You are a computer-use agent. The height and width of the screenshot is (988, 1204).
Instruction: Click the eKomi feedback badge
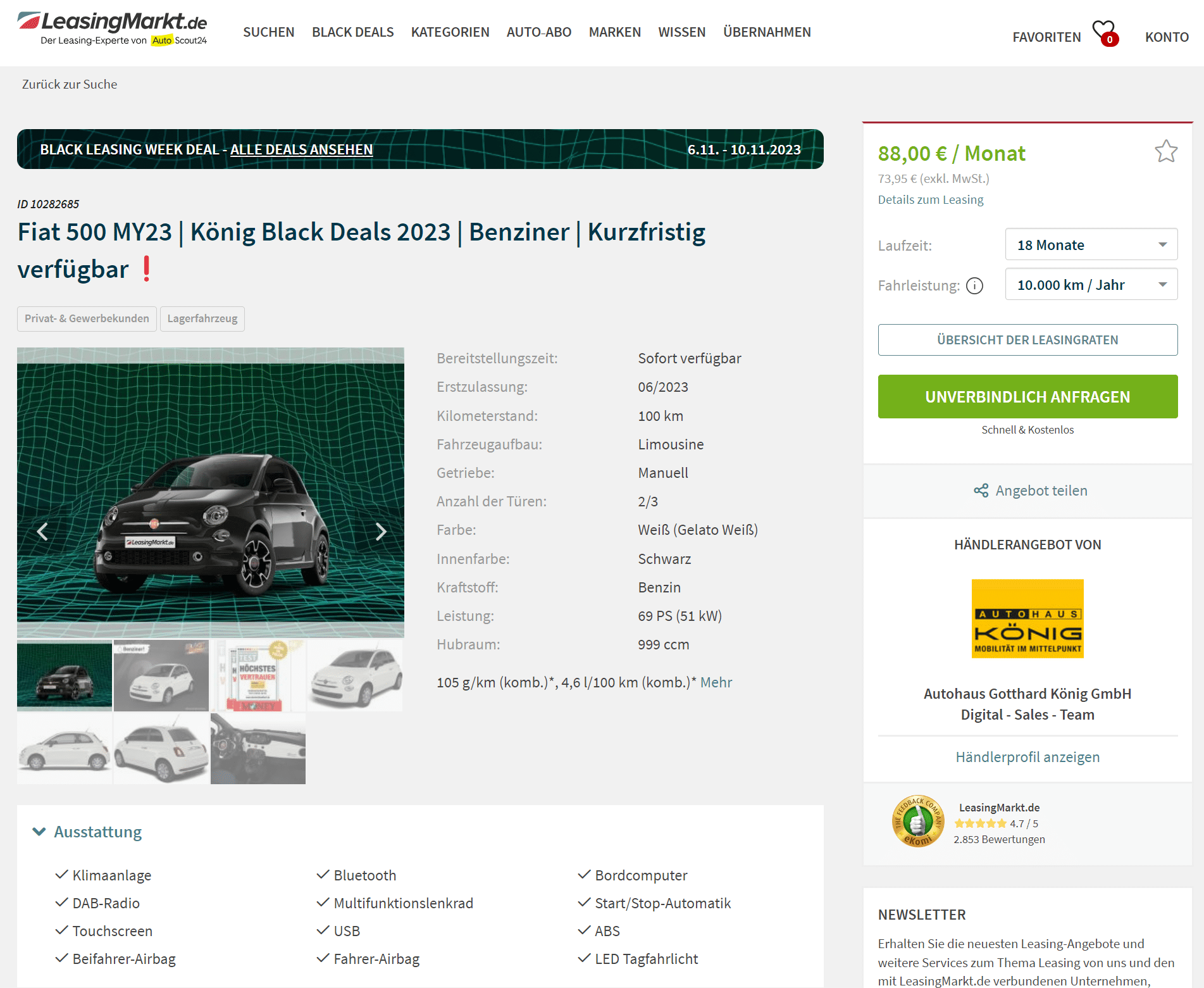click(917, 821)
